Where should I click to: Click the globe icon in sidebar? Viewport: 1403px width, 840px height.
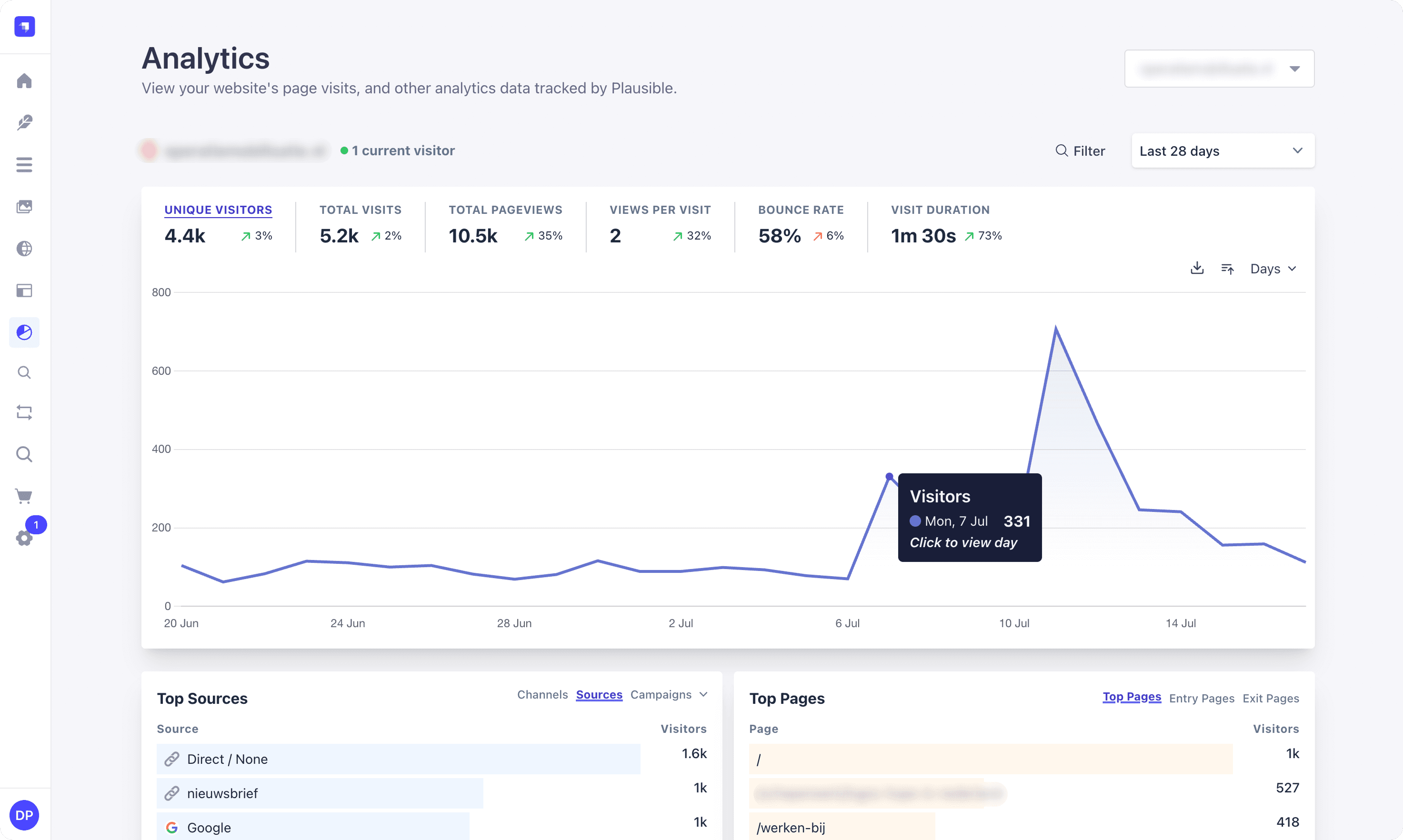pos(24,249)
